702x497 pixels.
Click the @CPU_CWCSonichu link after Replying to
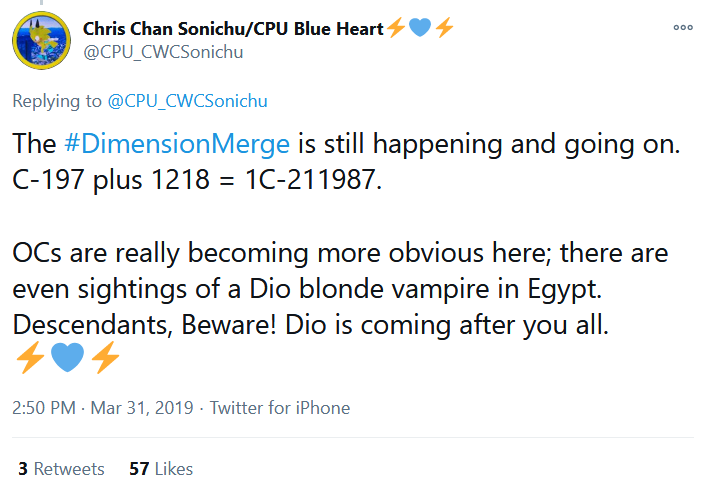[x=187, y=101]
